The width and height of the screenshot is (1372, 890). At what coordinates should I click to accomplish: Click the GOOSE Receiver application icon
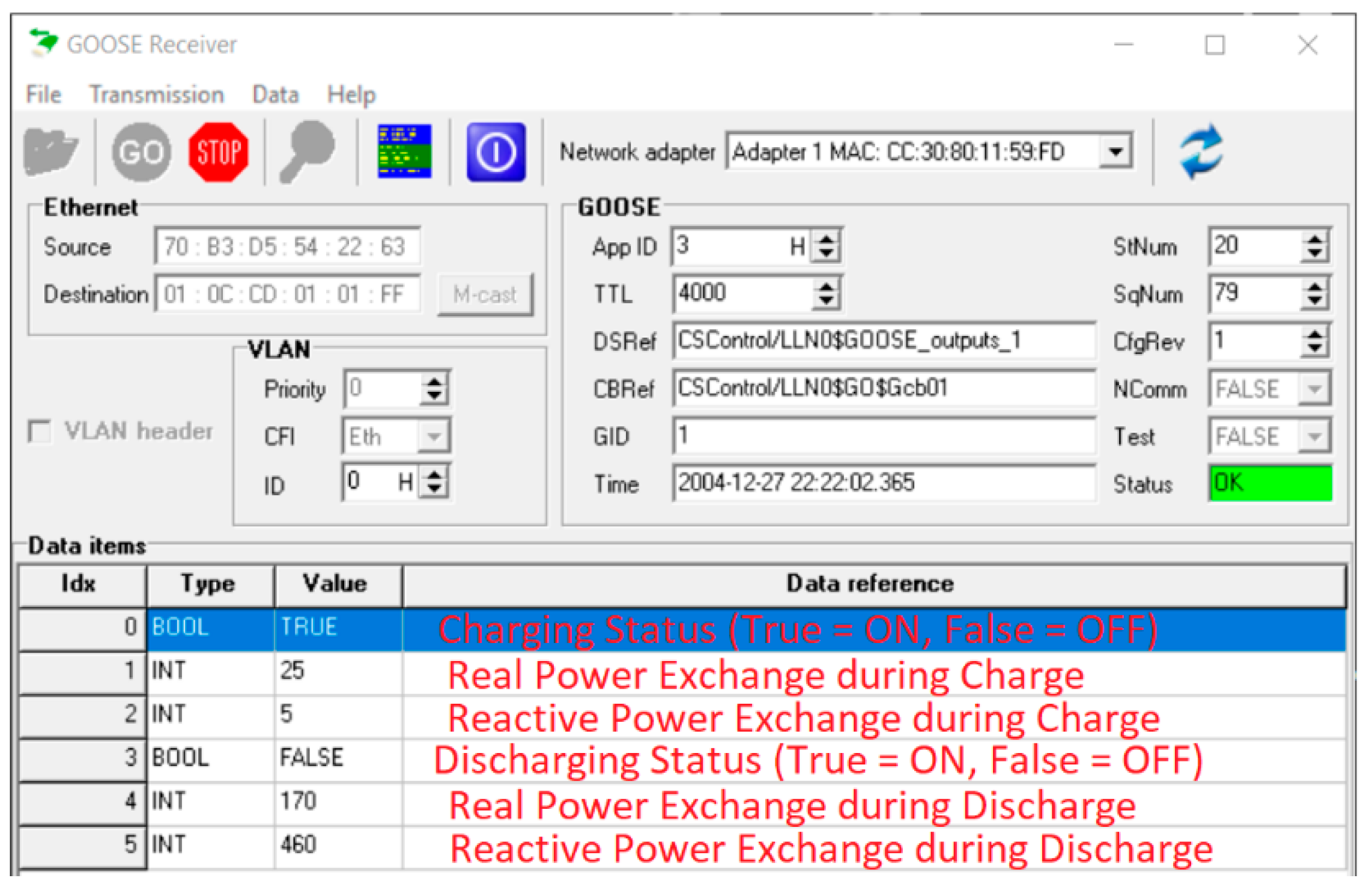(x=43, y=43)
